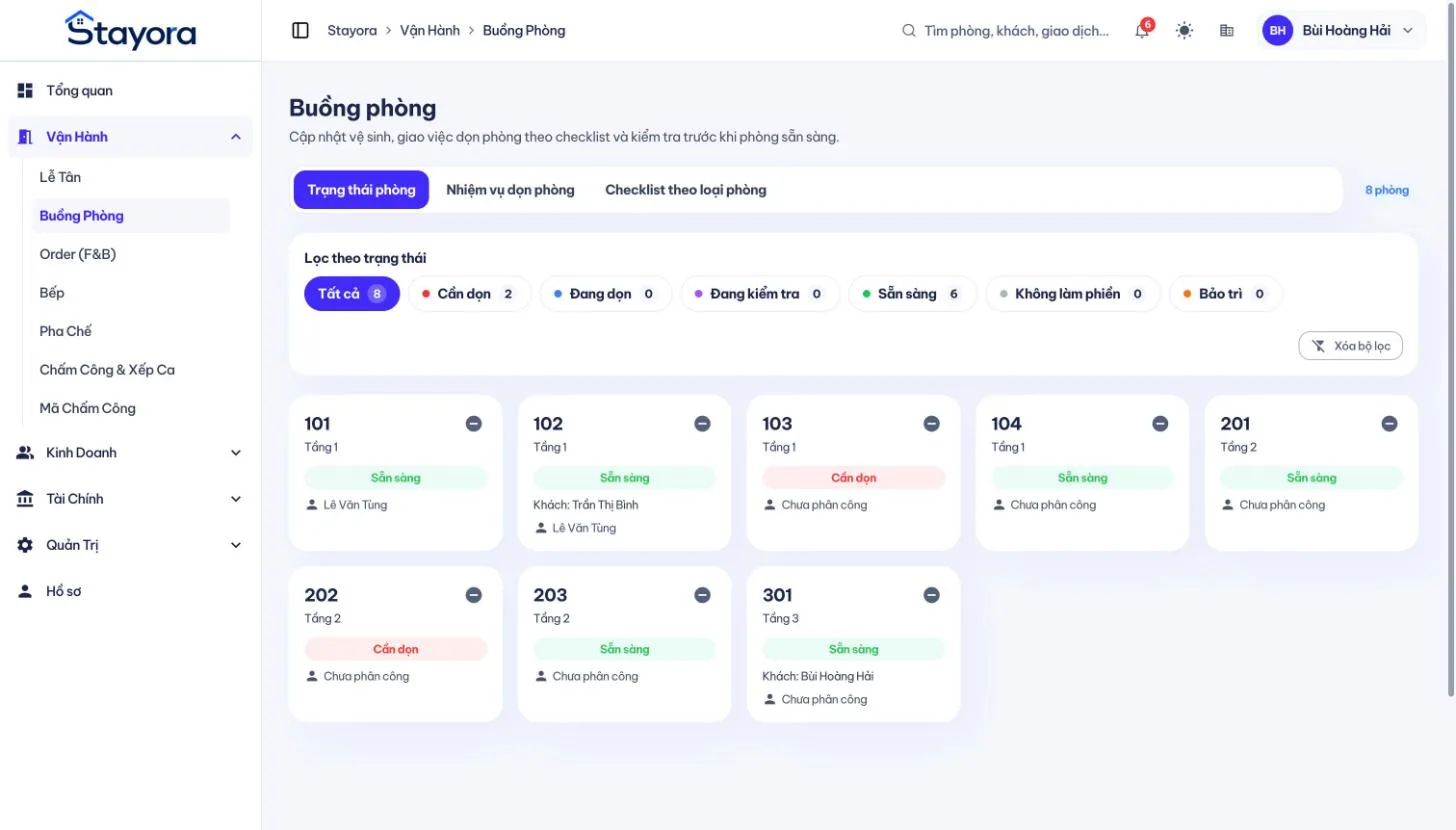This screenshot has width=1456, height=830.
Task: Filter rooms by Đang kiểm tra status
Action: [x=760, y=294]
